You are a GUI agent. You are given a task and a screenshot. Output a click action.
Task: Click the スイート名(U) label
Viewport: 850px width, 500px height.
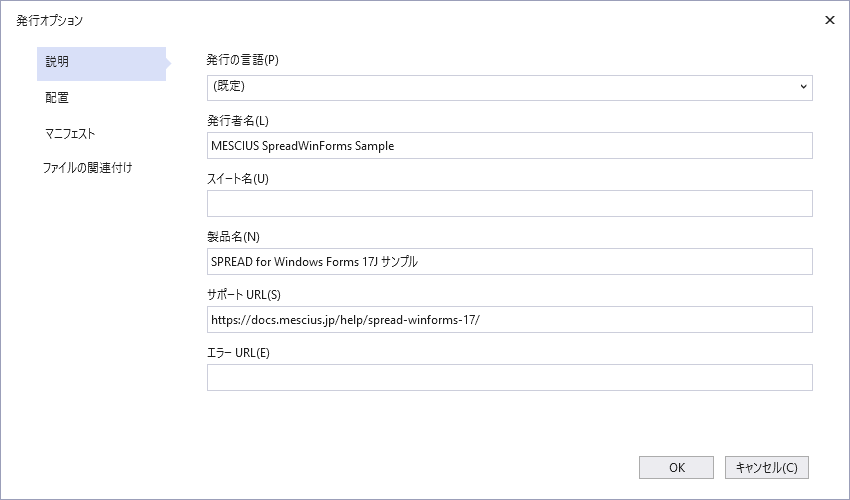238,179
